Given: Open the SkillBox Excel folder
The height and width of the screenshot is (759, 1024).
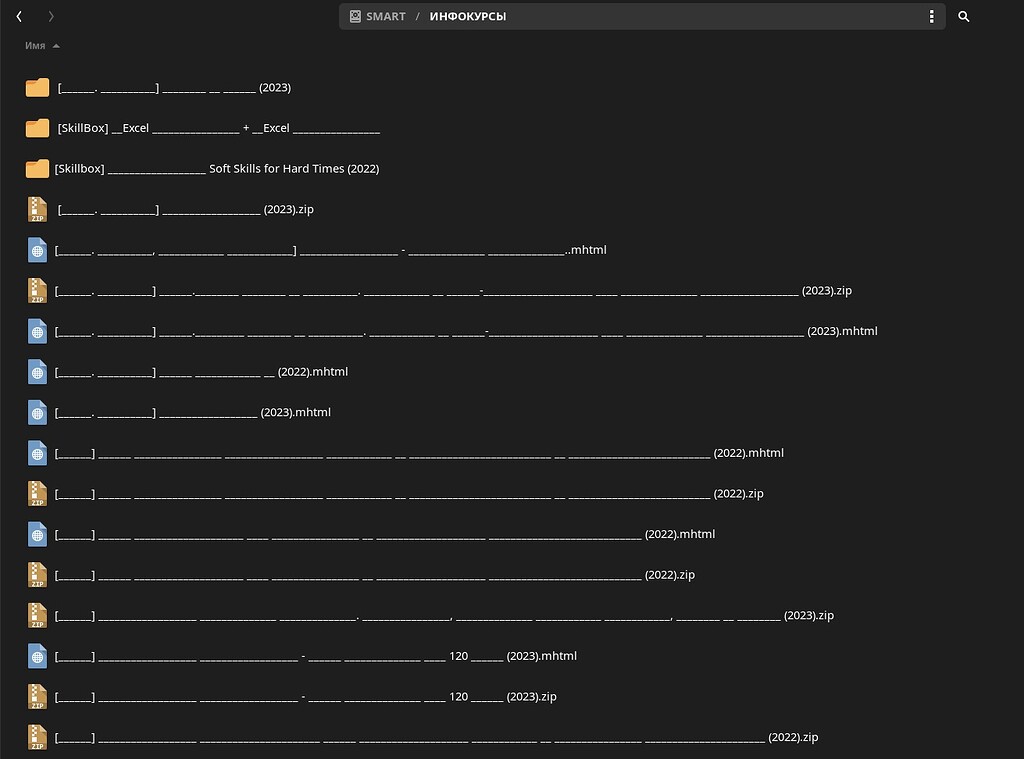Looking at the screenshot, I should pos(217,128).
